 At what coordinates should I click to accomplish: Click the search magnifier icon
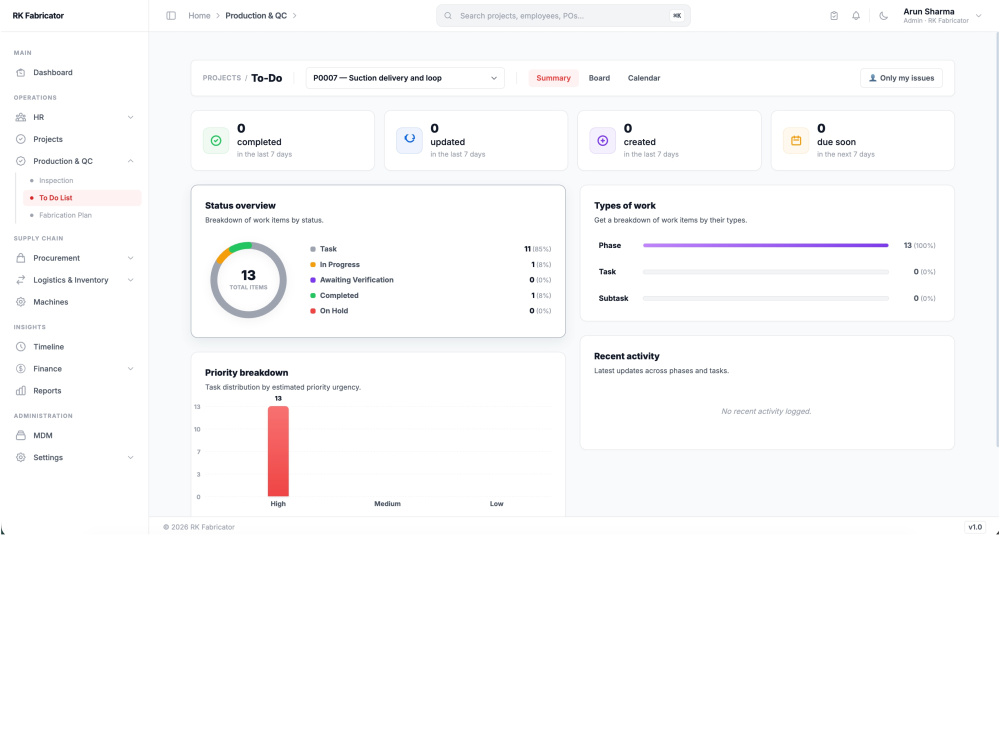[448, 16]
